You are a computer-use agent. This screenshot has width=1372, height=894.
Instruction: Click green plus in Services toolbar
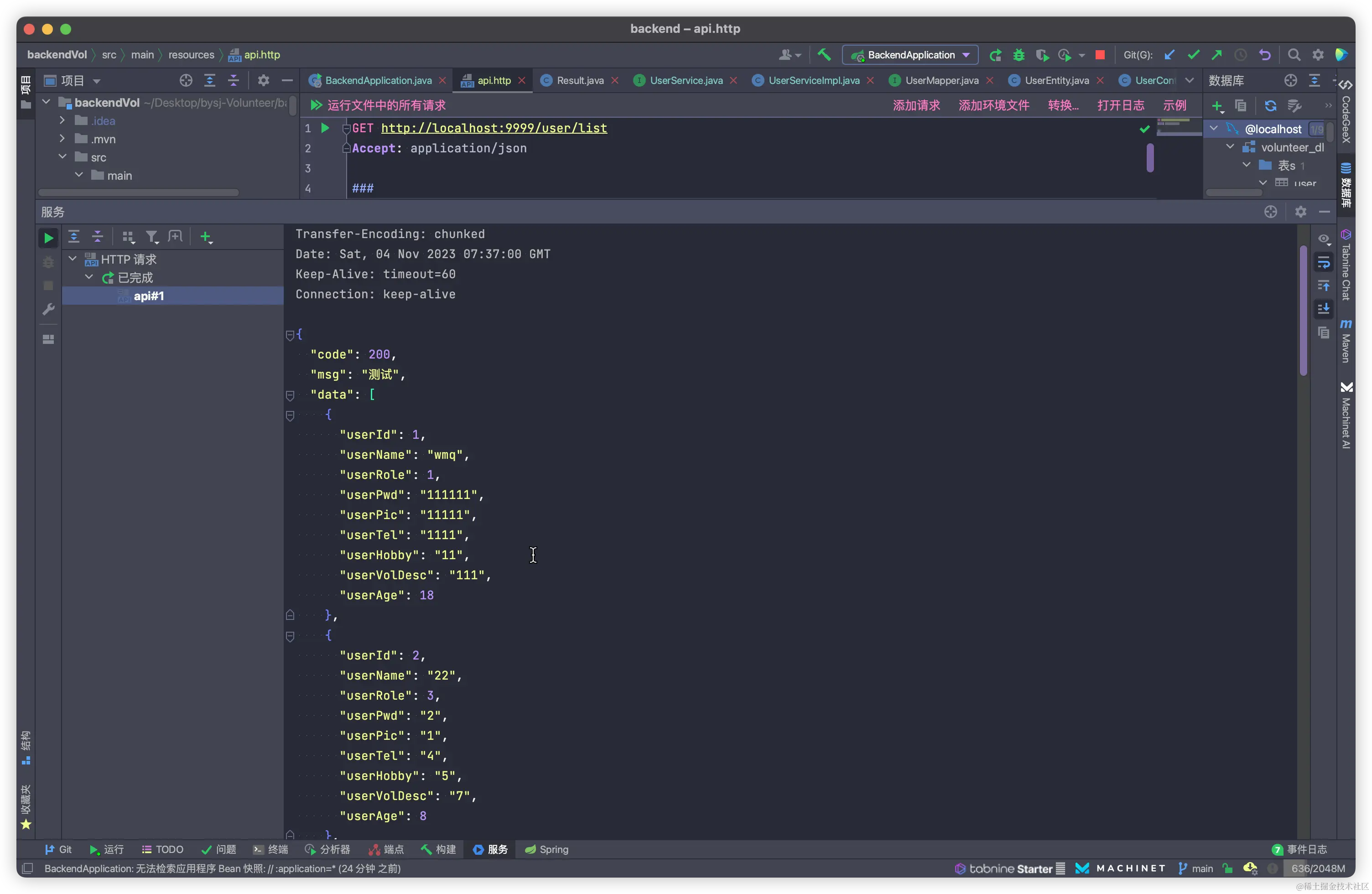[205, 237]
